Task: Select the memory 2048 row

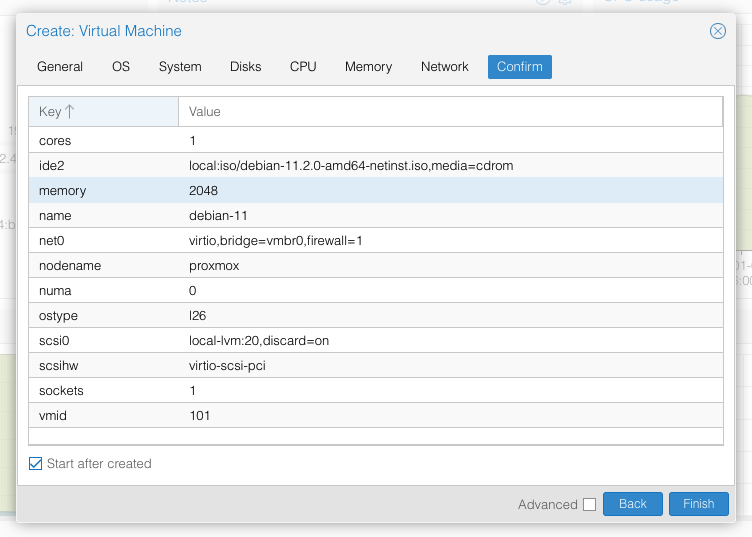Action: [x=375, y=191]
